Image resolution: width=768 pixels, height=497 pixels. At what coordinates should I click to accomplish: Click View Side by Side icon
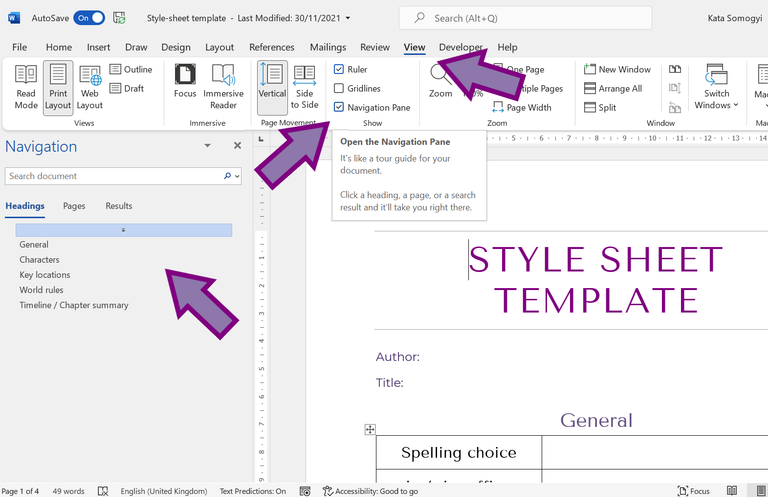click(x=675, y=70)
